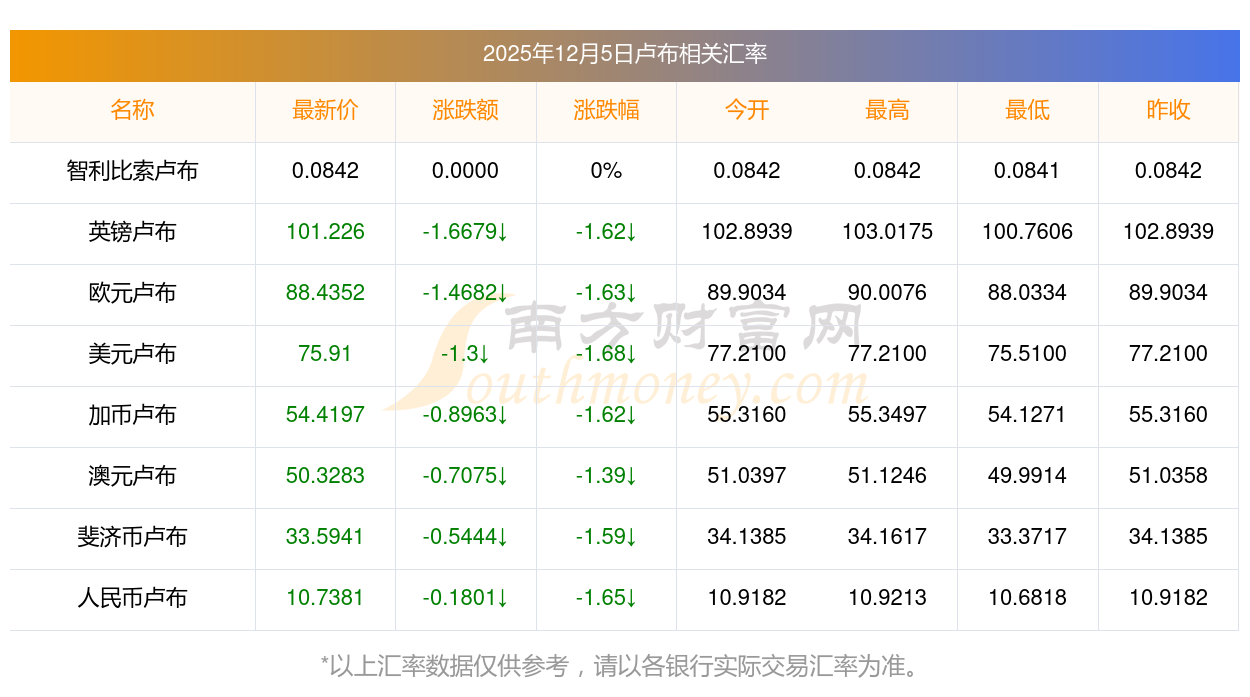This screenshot has width=1250, height=697.
Task: Click the row name '欧元卢布'
Action: tap(132, 293)
